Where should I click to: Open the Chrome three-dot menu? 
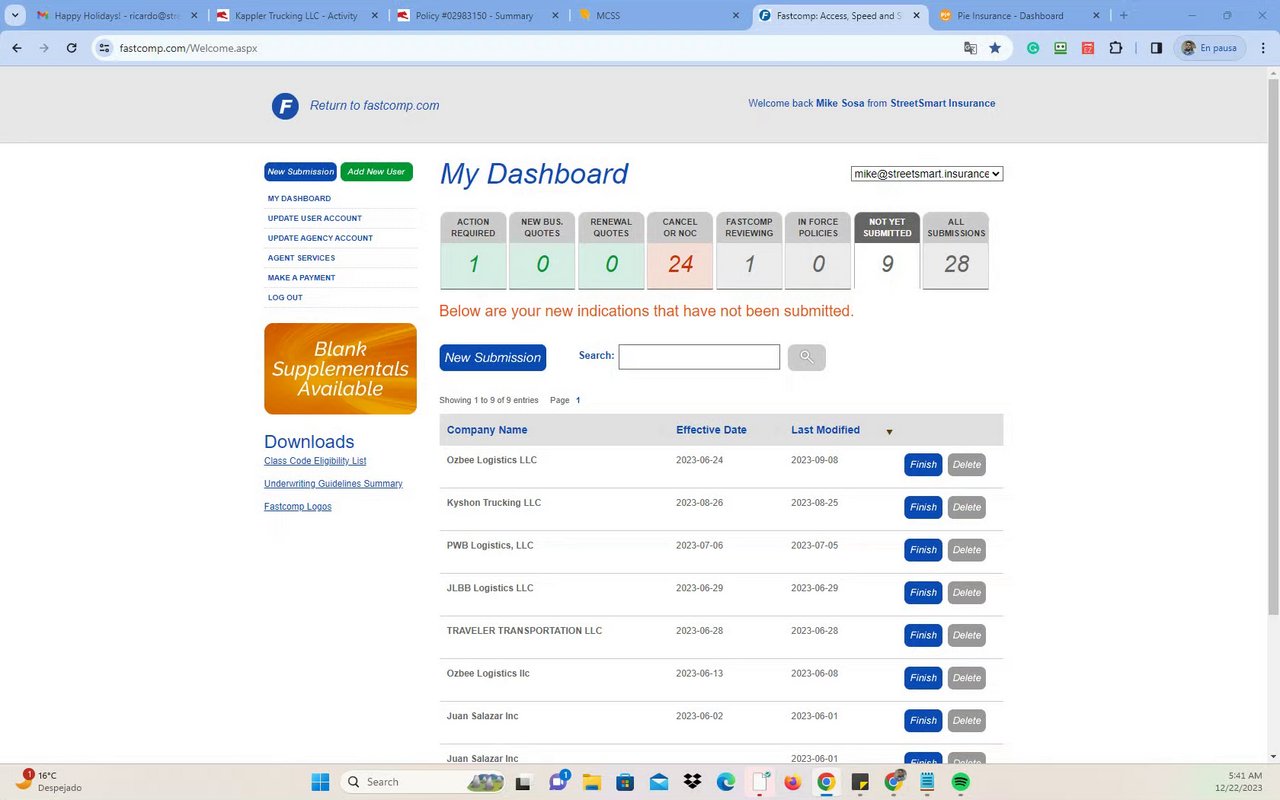coord(1261,48)
